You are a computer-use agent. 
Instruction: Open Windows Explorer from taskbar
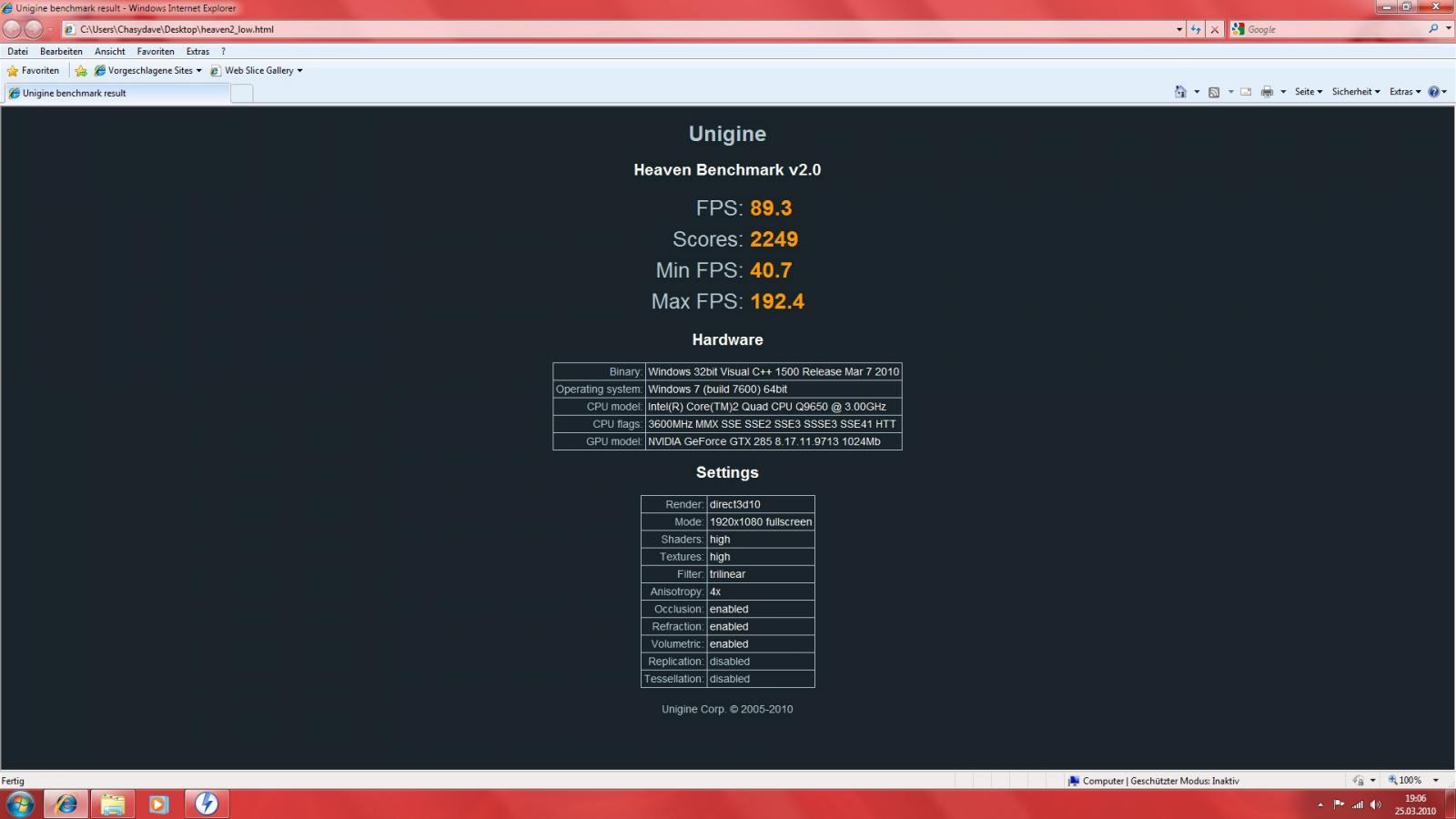(x=113, y=804)
